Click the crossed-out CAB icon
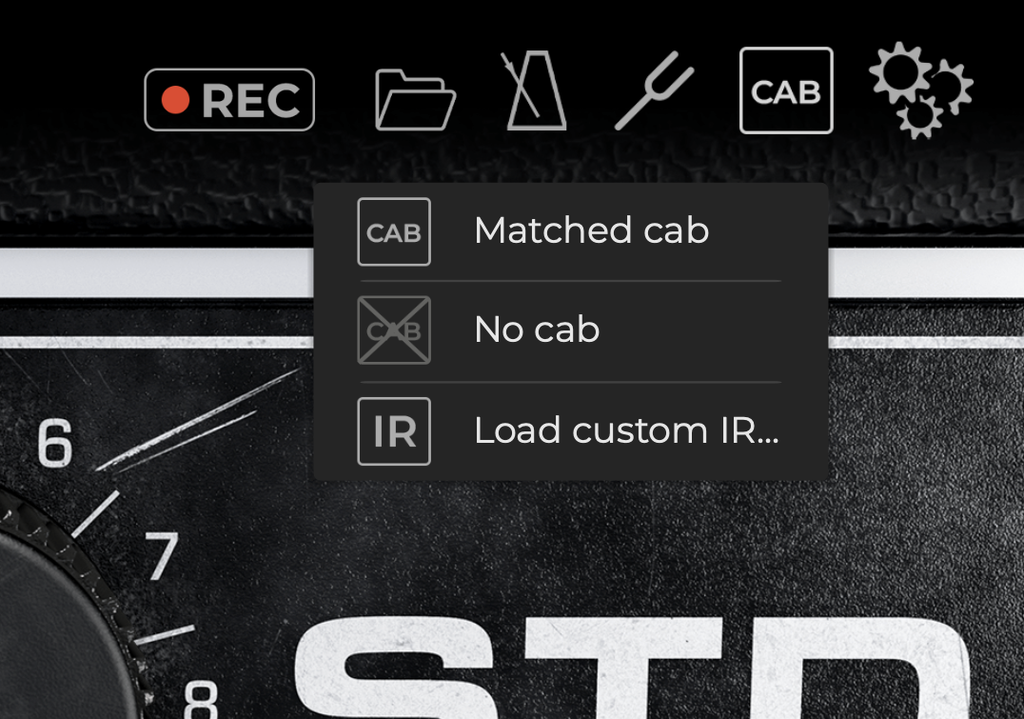This screenshot has width=1024, height=719. 394,330
